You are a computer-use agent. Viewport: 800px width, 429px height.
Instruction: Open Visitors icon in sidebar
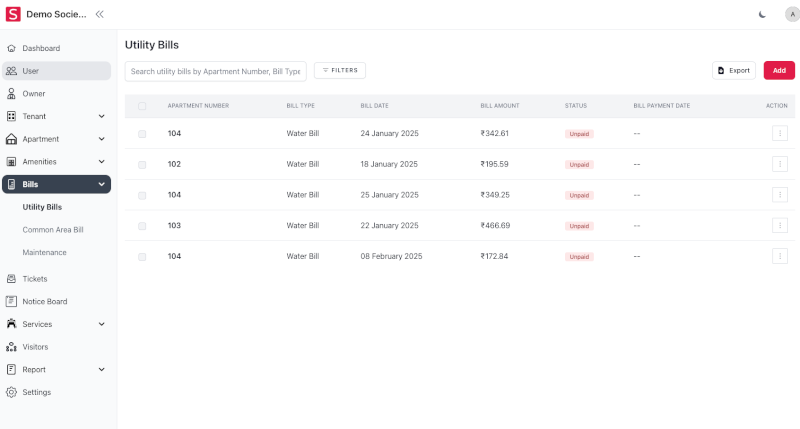(x=11, y=347)
